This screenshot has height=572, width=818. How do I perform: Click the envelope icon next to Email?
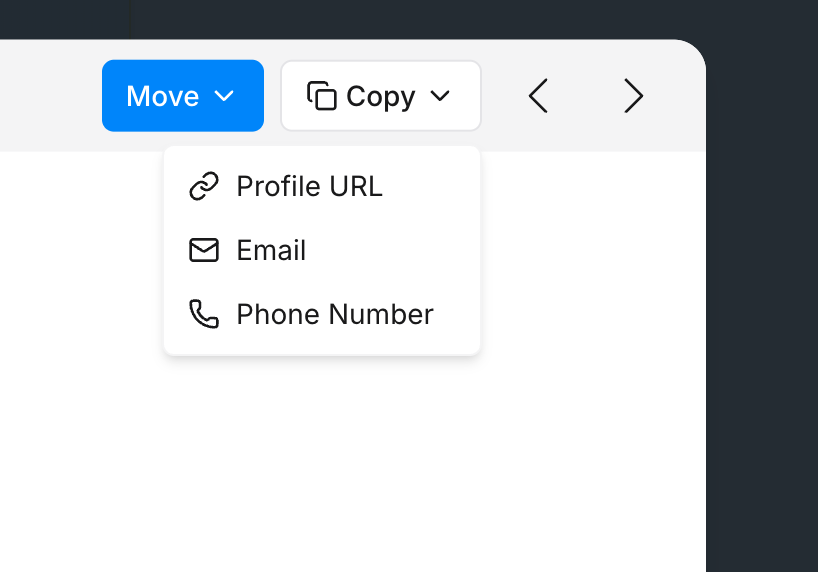coord(204,250)
